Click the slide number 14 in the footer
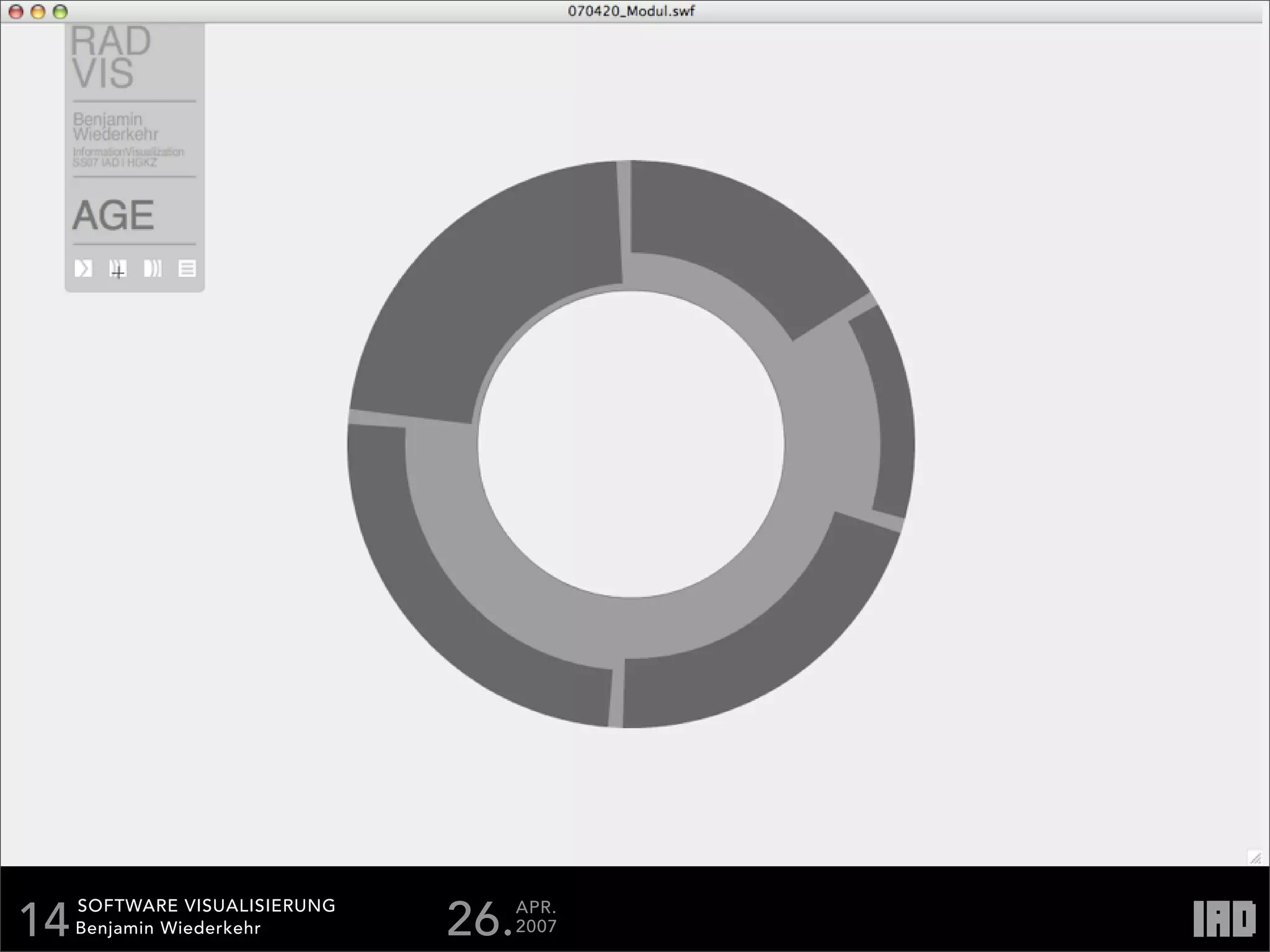The width and height of the screenshot is (1270, 952). click(45, 919)
